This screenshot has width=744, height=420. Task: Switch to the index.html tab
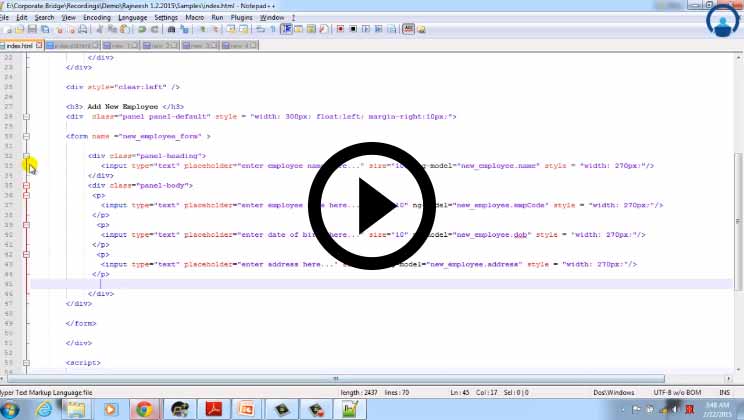[x=19, y=45]
